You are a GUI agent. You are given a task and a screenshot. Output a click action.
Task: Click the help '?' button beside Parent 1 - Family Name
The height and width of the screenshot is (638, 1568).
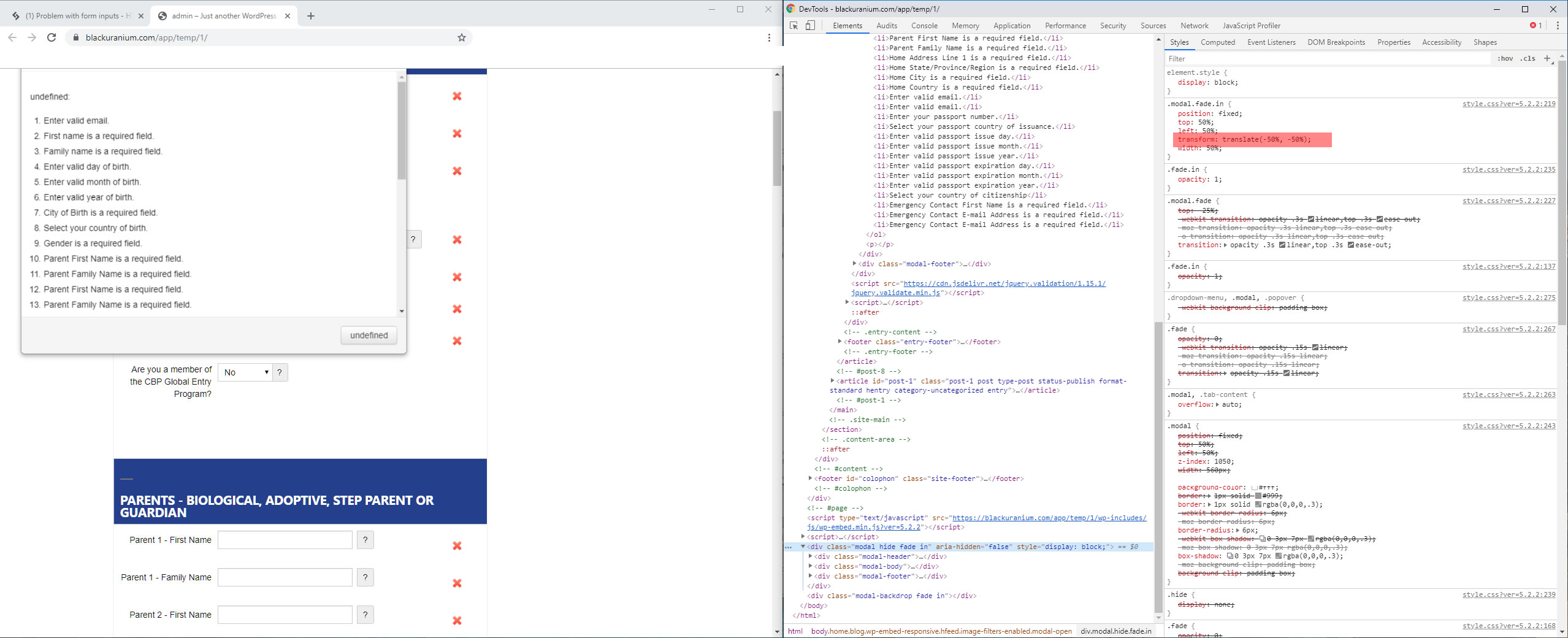pos(365,577)
